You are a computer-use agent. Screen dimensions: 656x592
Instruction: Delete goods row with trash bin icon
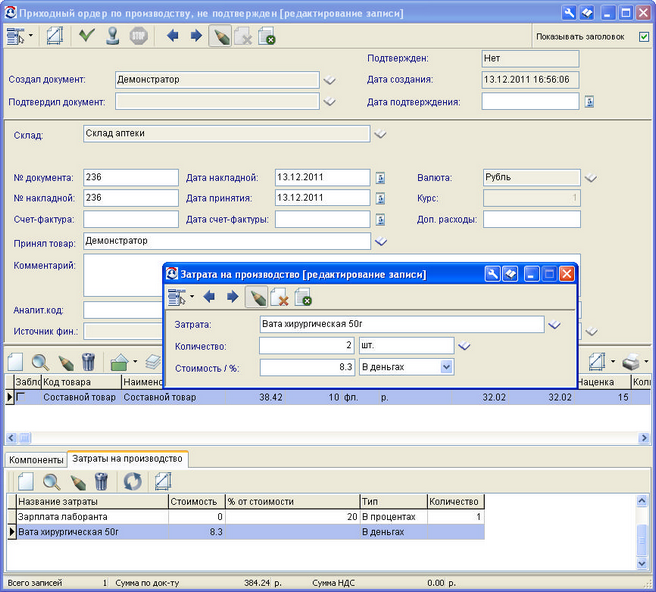pyautogui.click(x=89, y=362)
